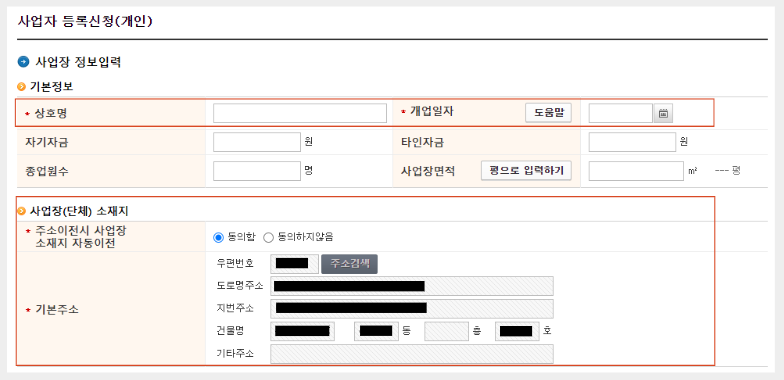Focus the 종업원수 input field
The height and width of the screenshot is (380, 784).
tap(257, 171)
